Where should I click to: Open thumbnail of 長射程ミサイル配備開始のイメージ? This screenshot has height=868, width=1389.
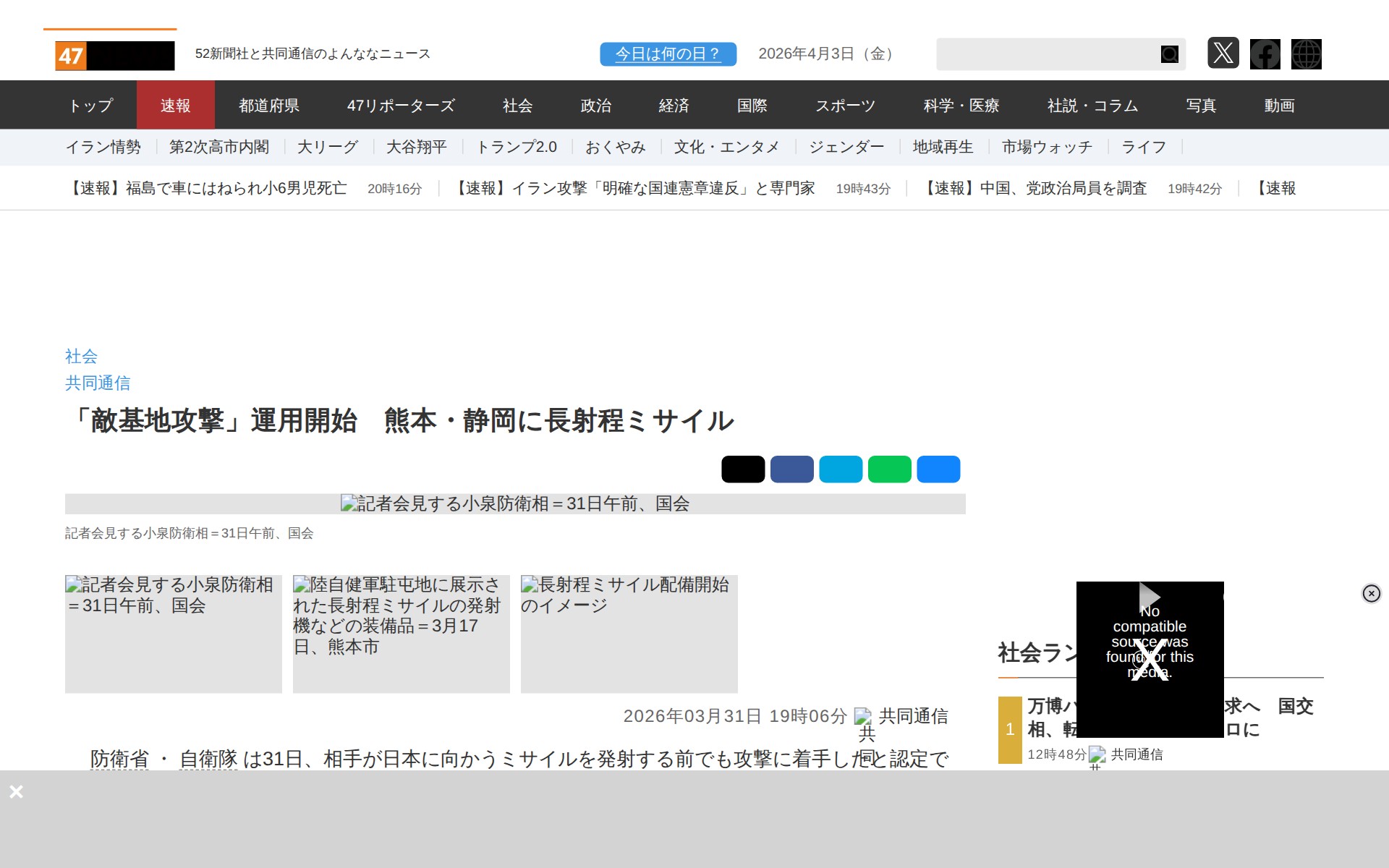[629, 634]
